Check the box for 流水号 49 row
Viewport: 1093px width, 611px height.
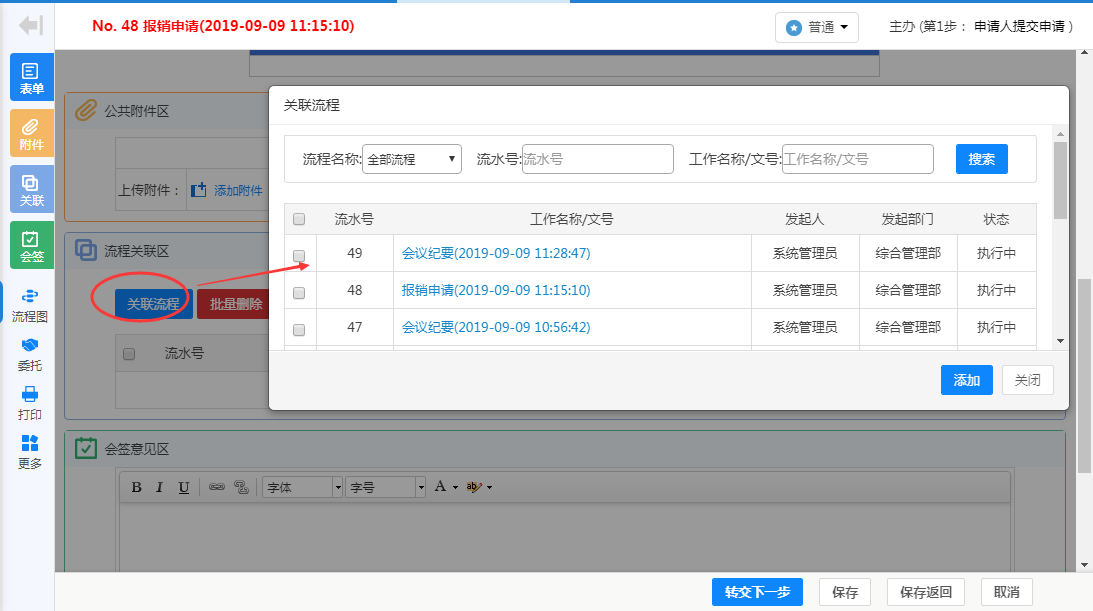pyautogui.click(x=299, y=255)
